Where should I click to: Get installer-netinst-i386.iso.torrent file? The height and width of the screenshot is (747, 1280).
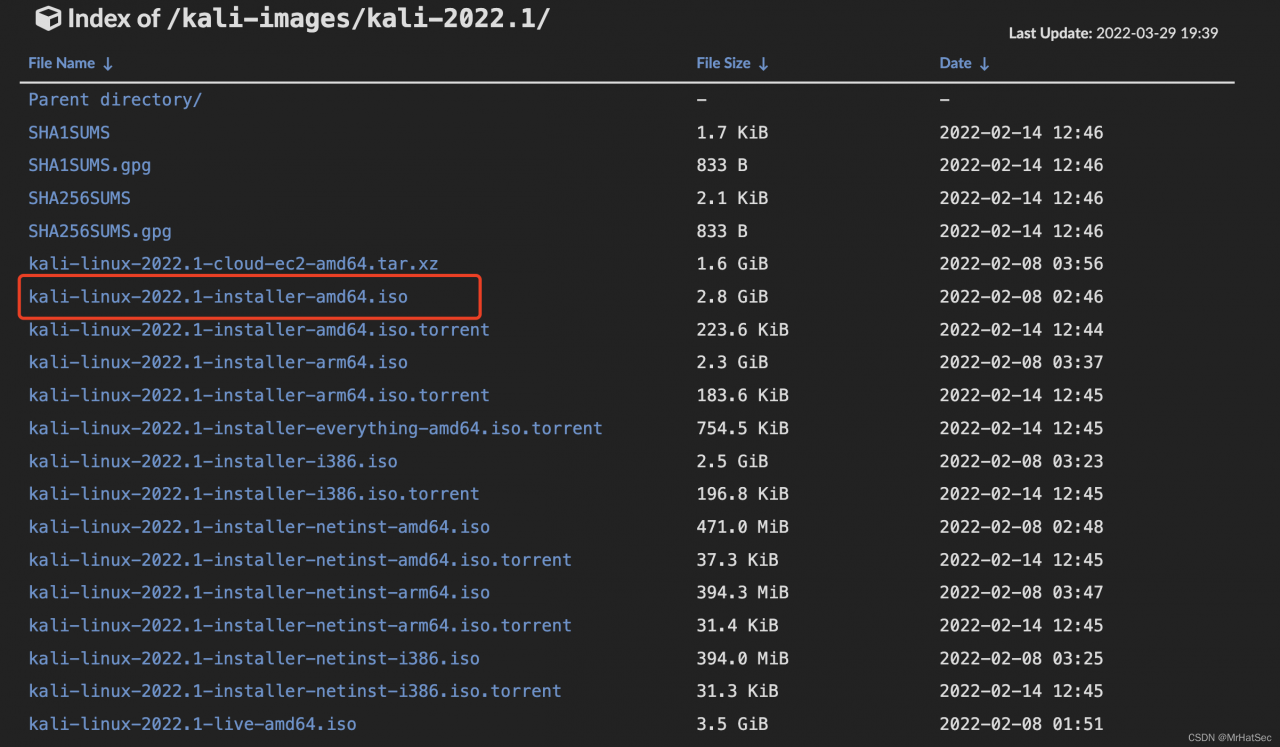pyautogui.click(x=295, y=691)
